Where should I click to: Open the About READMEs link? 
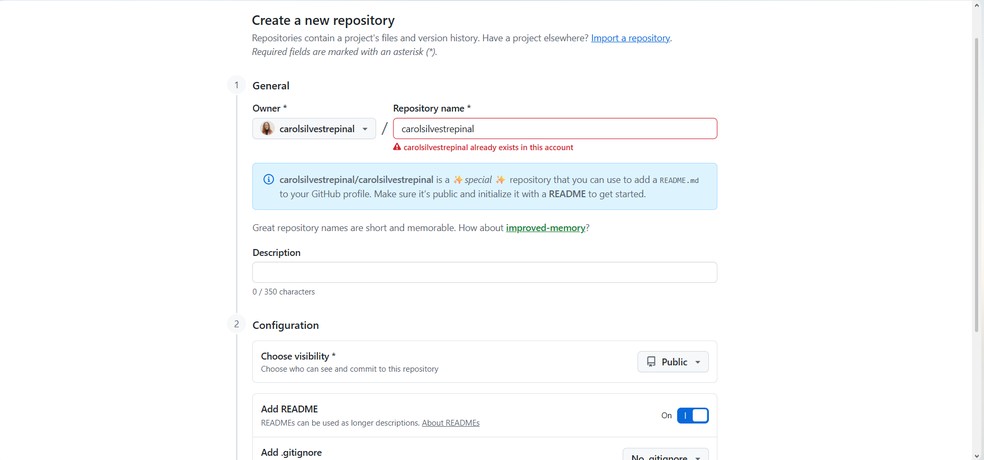point(451,423)
